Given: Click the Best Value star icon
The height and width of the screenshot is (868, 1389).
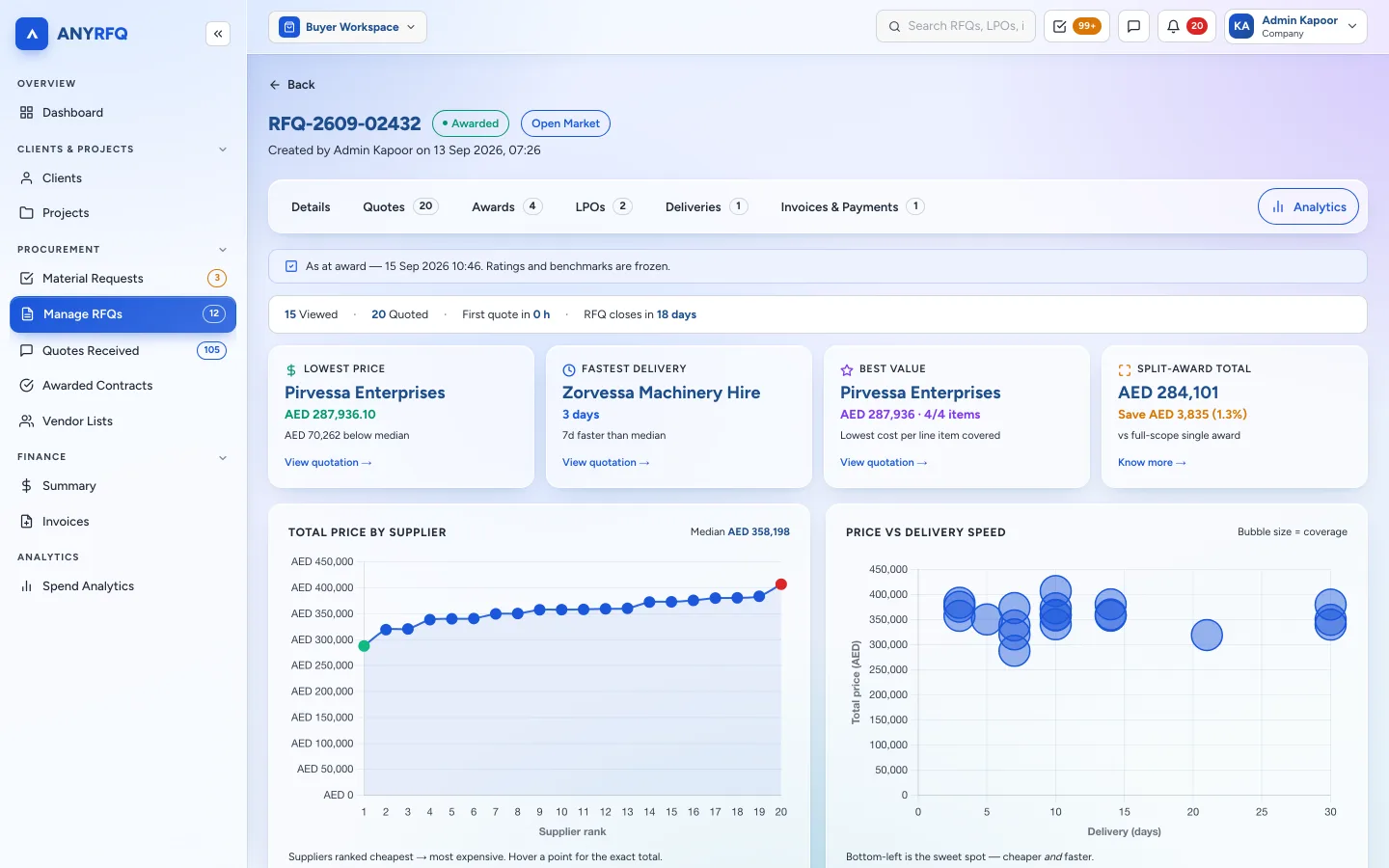Looking at the screenshot, I should [x=847, y=369].
